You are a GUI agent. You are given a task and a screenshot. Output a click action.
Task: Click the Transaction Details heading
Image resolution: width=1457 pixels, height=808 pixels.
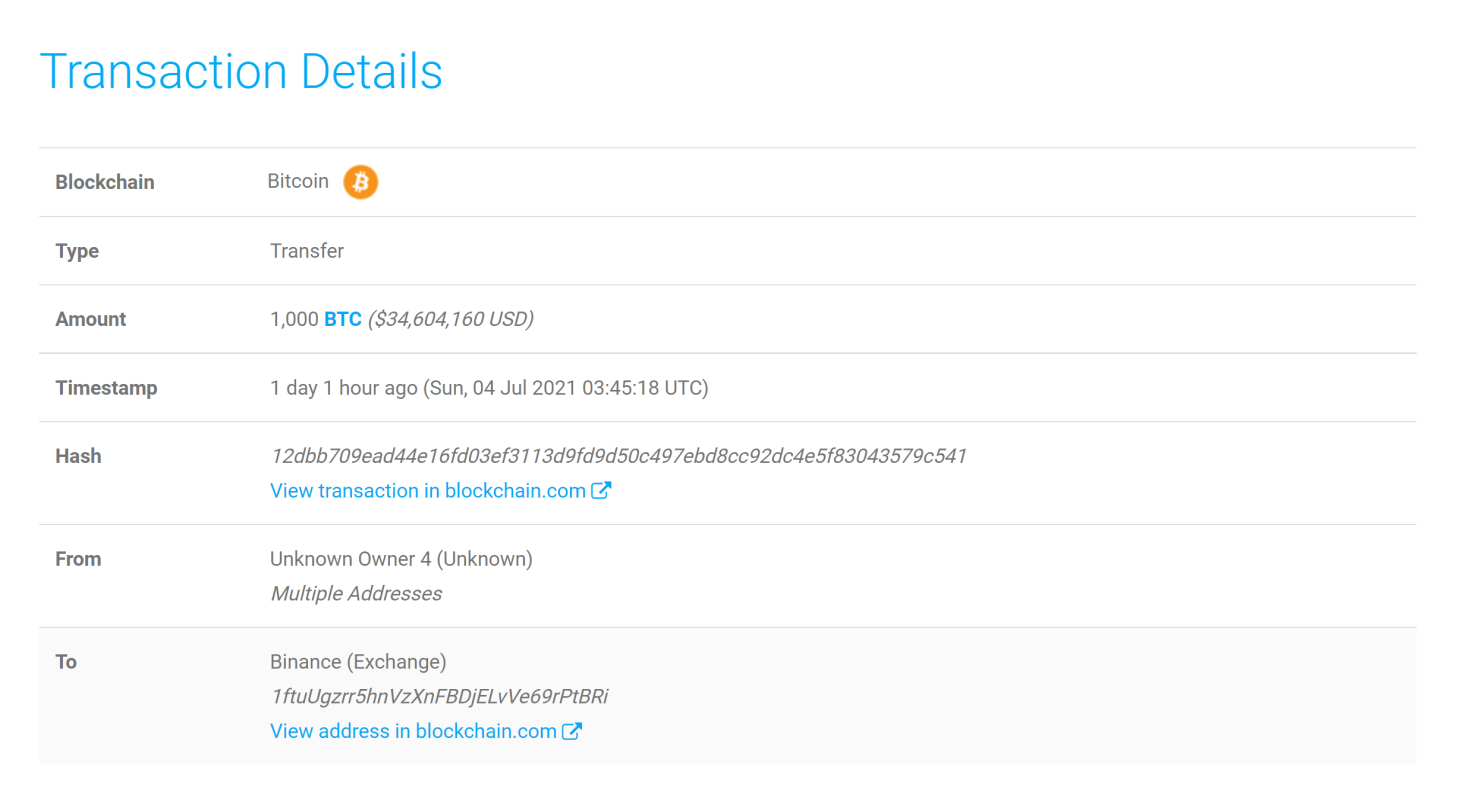(241, 72)
